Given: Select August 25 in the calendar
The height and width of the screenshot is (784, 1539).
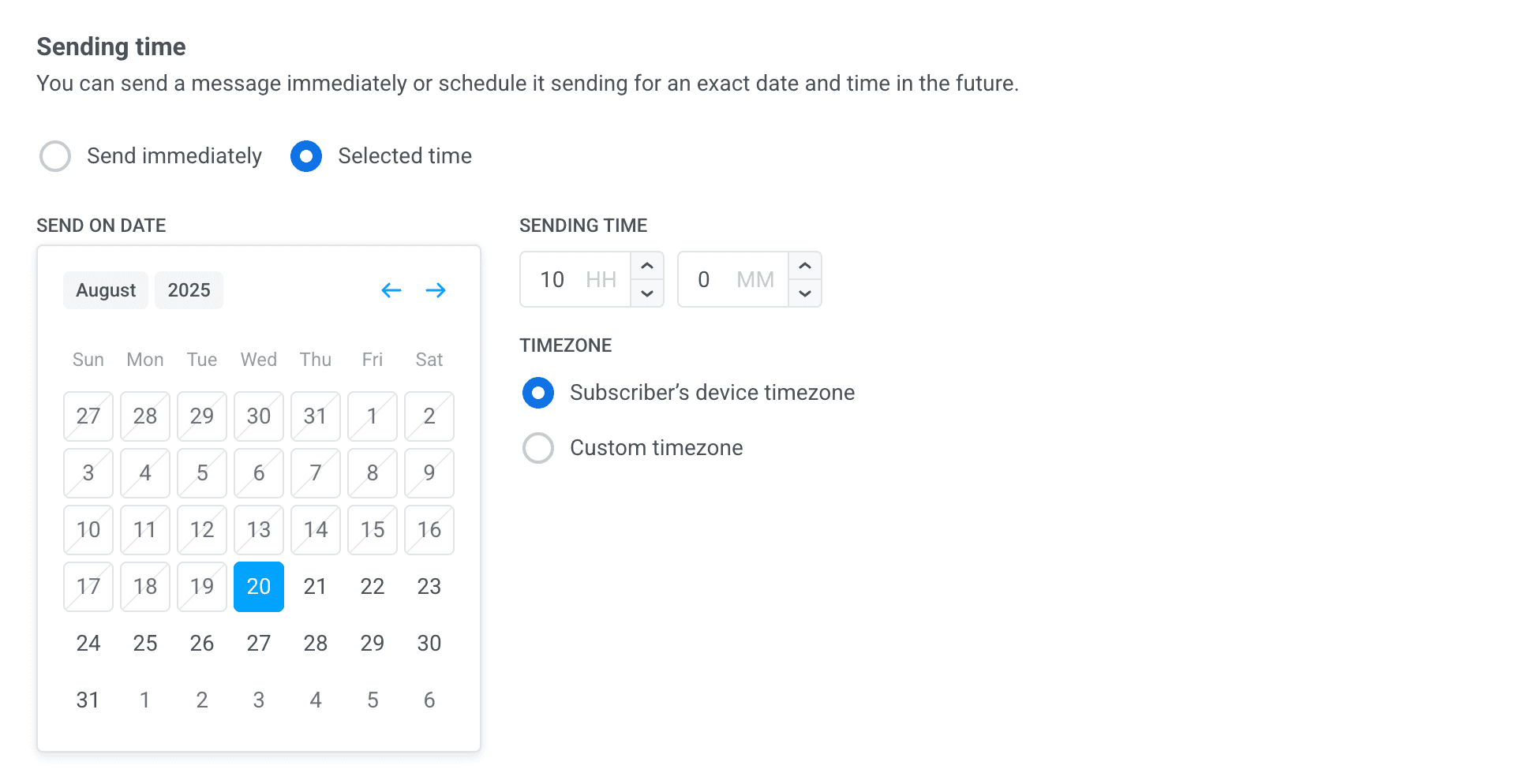Looking at the screenshot, I should [144, 643].
